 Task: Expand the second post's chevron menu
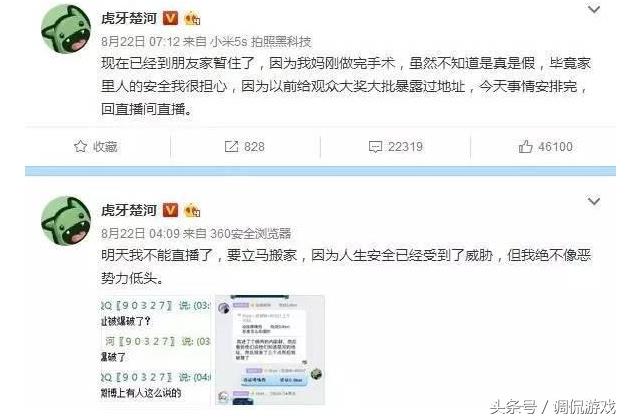point(594,201)
